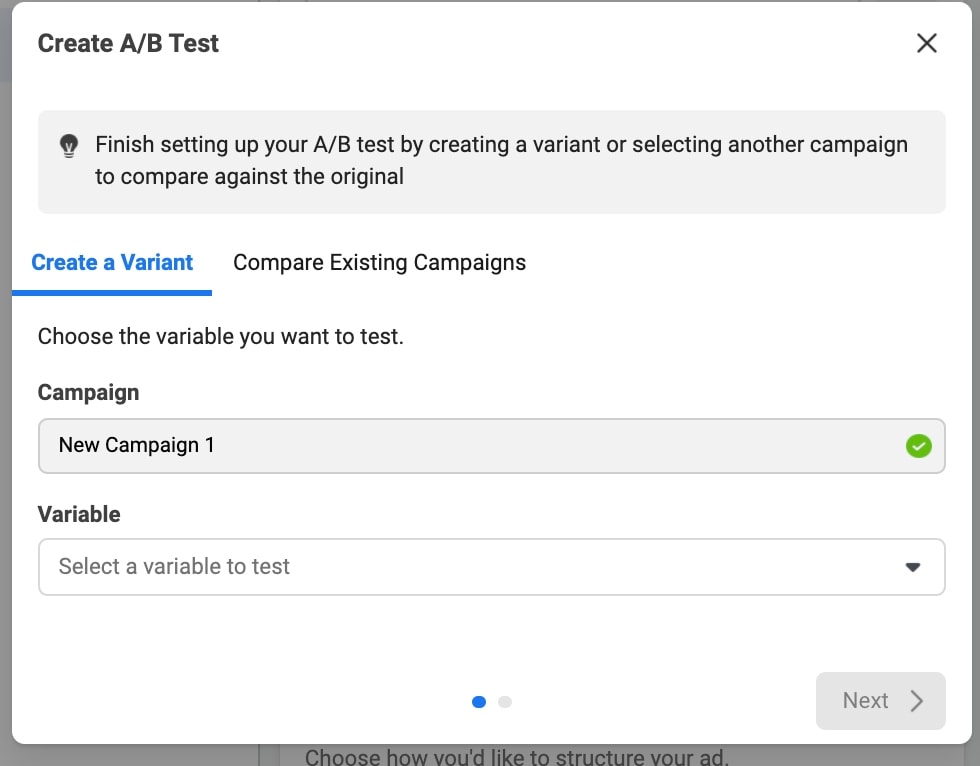Click the Finish setting up info banner
Image resolution: width=980 pixels, height=766 pixels.
[x=500, y=161]
